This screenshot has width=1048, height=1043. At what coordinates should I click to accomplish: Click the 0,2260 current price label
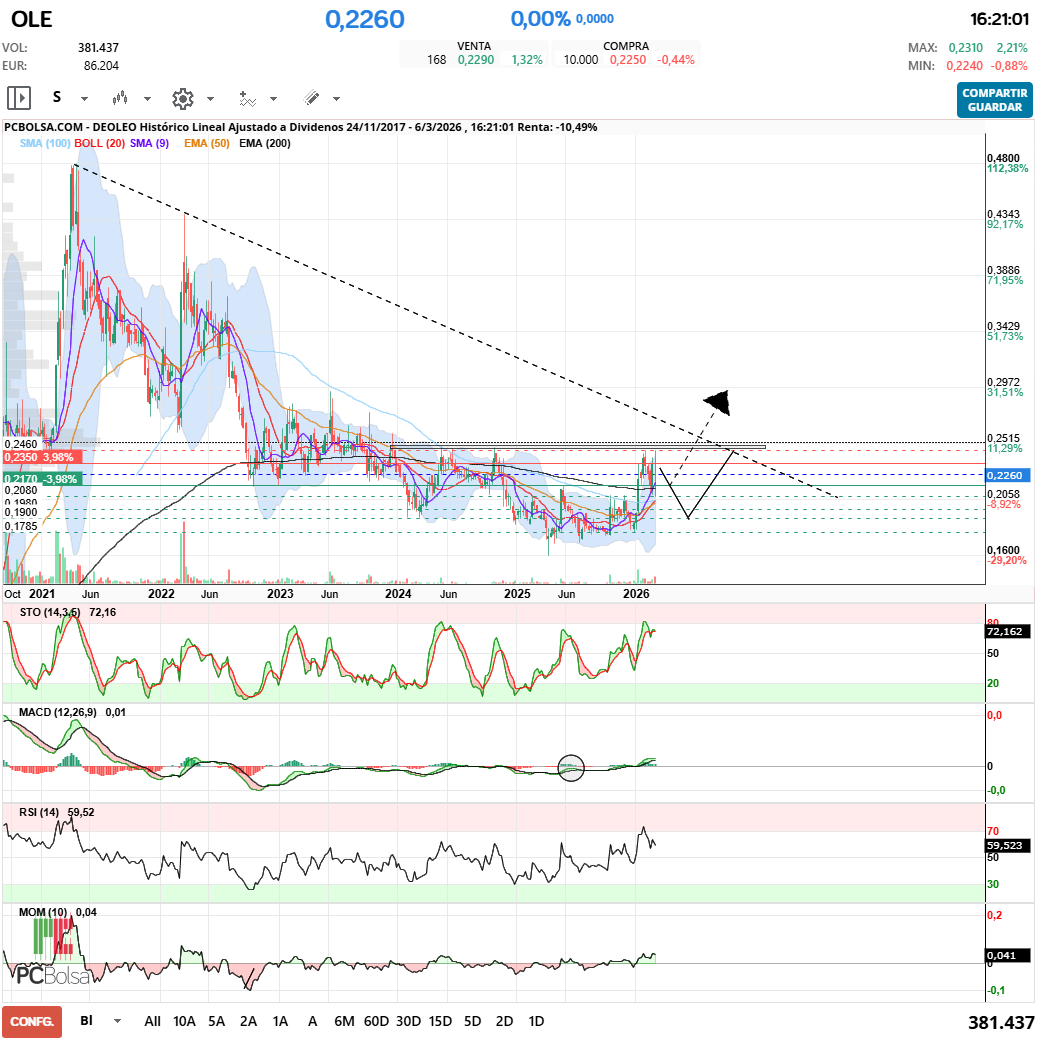pyautogui.click(x=1010, y=476)
